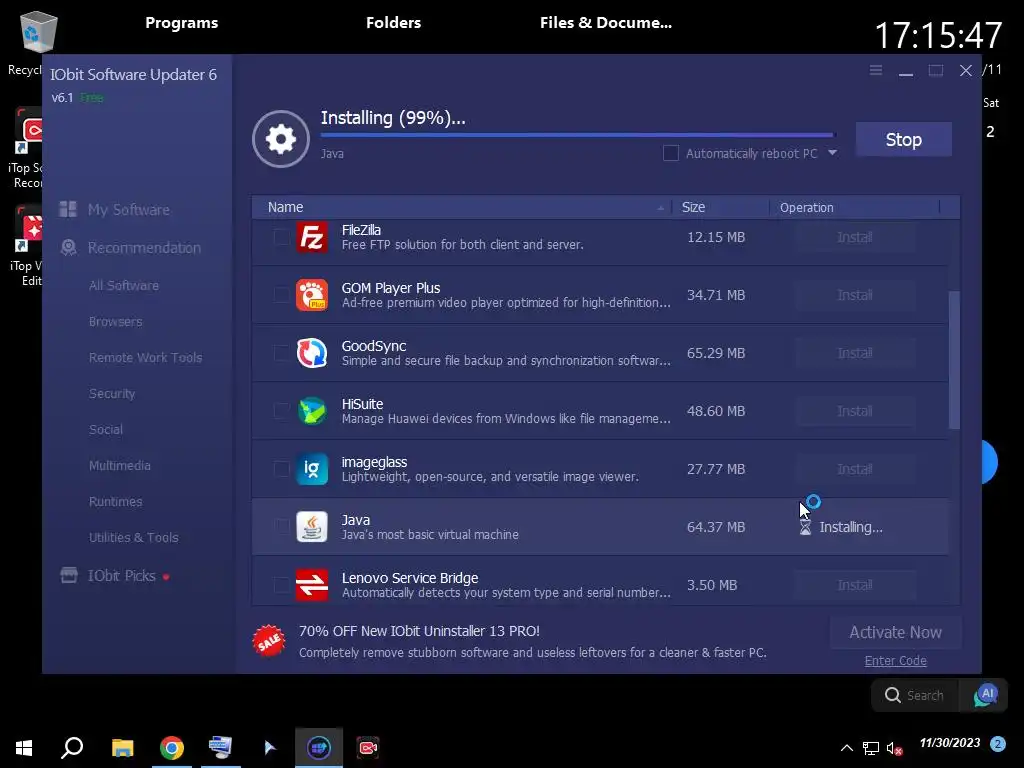Stop the installation
This screenshot has width=1024, height=768.
(x=903, y=139)
